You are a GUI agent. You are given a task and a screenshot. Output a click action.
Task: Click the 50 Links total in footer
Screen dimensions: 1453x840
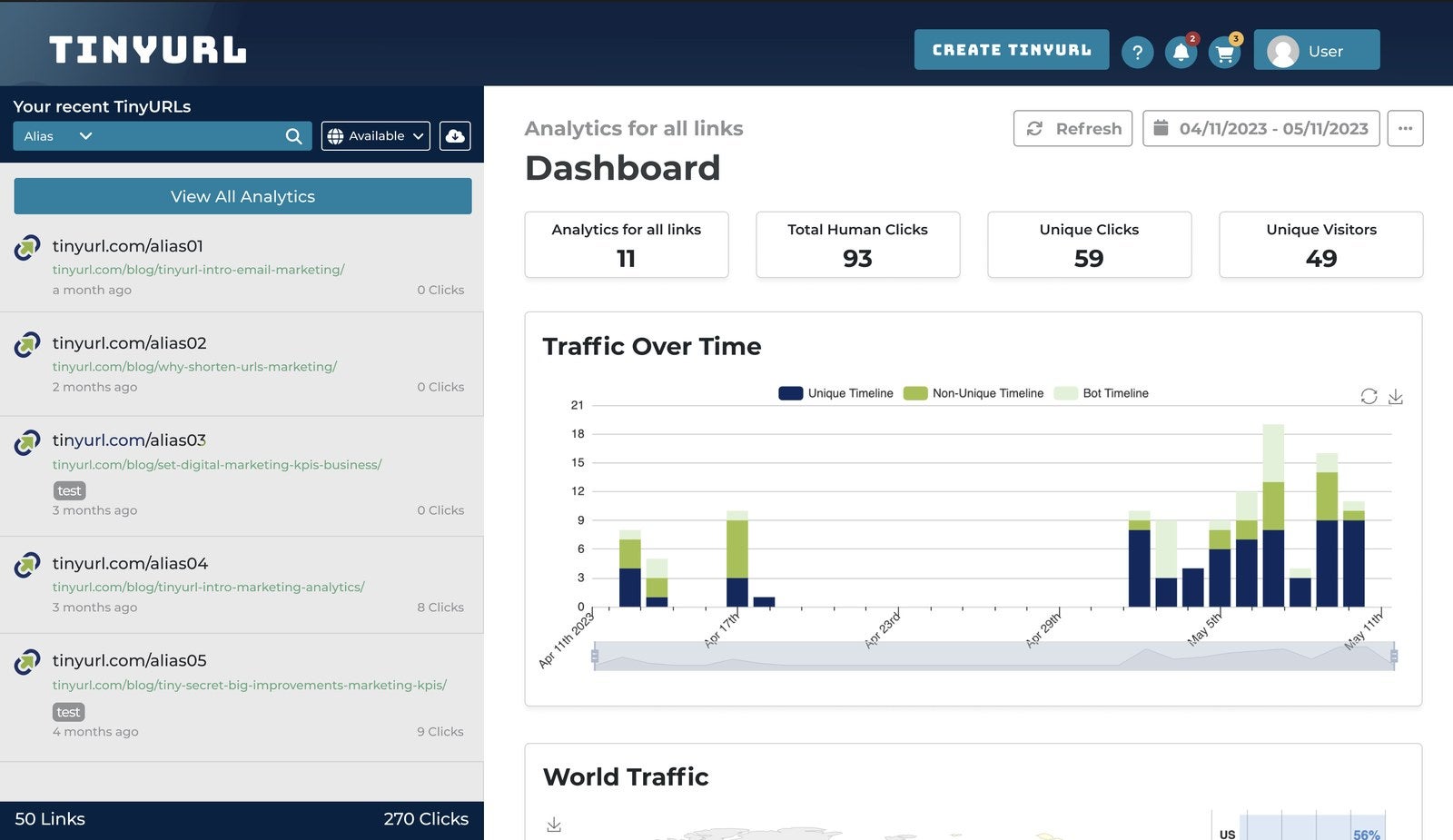click(x=50, y=819)
